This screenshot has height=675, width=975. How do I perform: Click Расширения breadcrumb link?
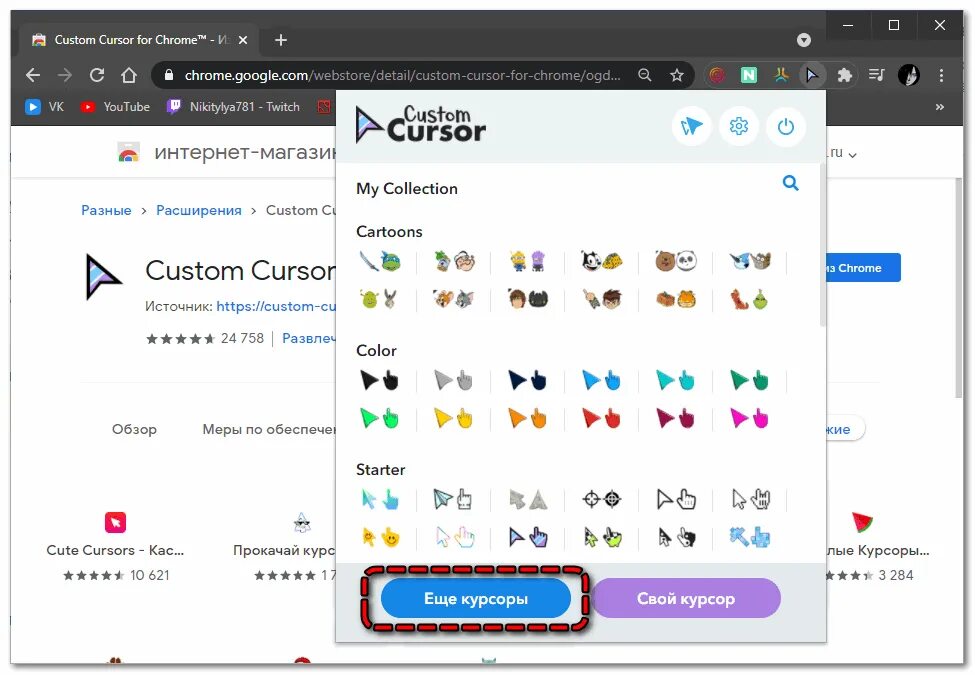pos(198,211)
